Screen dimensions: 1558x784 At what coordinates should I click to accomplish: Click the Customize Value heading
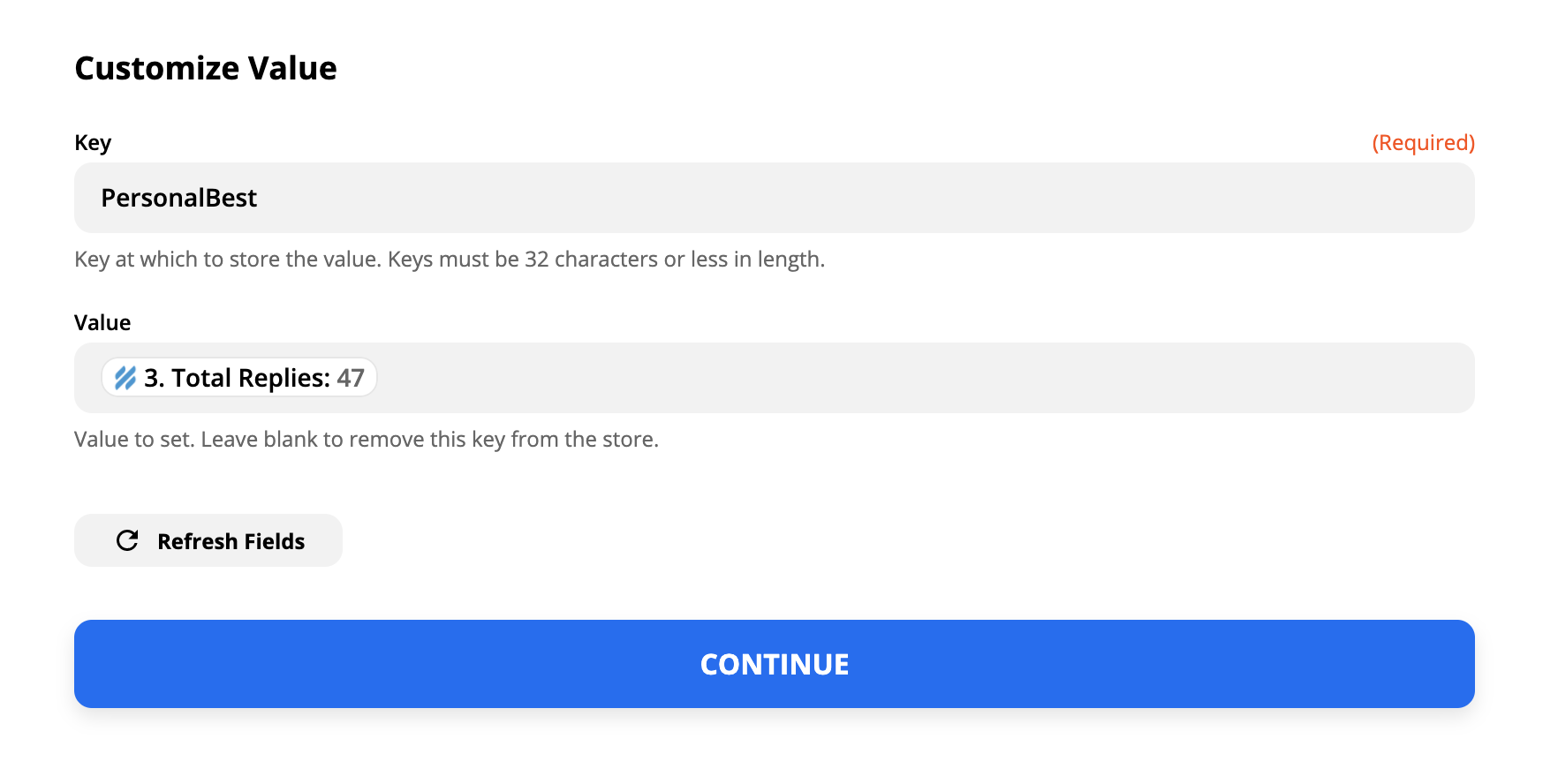tap(206, 68)
